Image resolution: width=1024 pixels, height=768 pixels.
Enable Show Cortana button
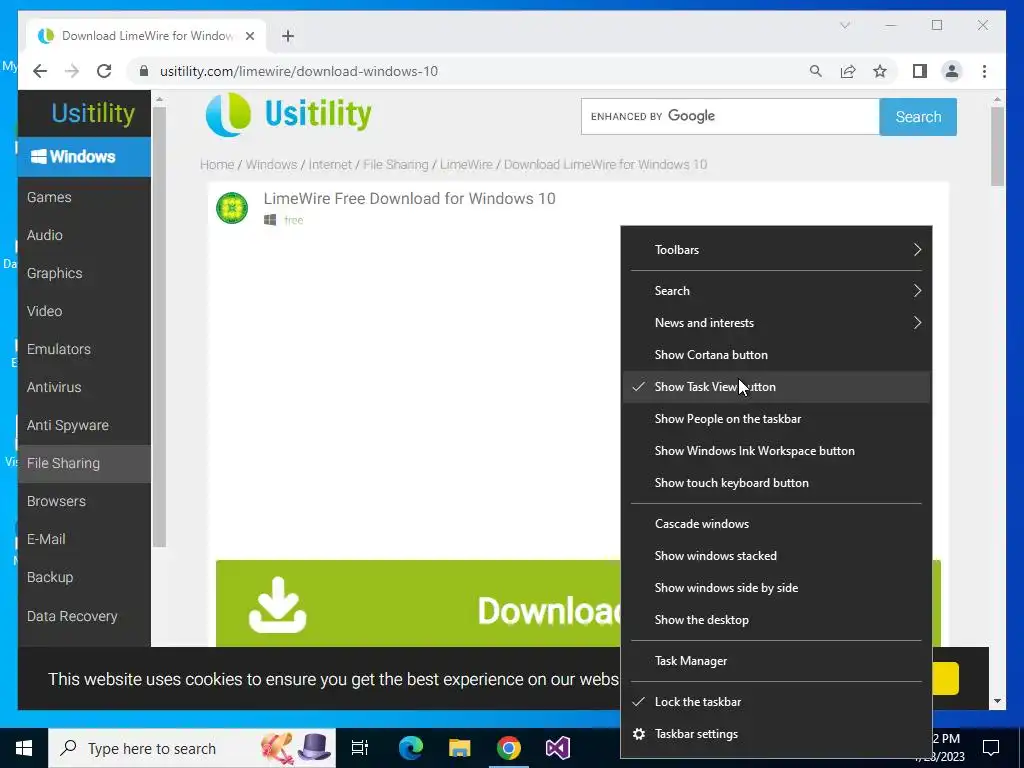click(x=776, y=355)
